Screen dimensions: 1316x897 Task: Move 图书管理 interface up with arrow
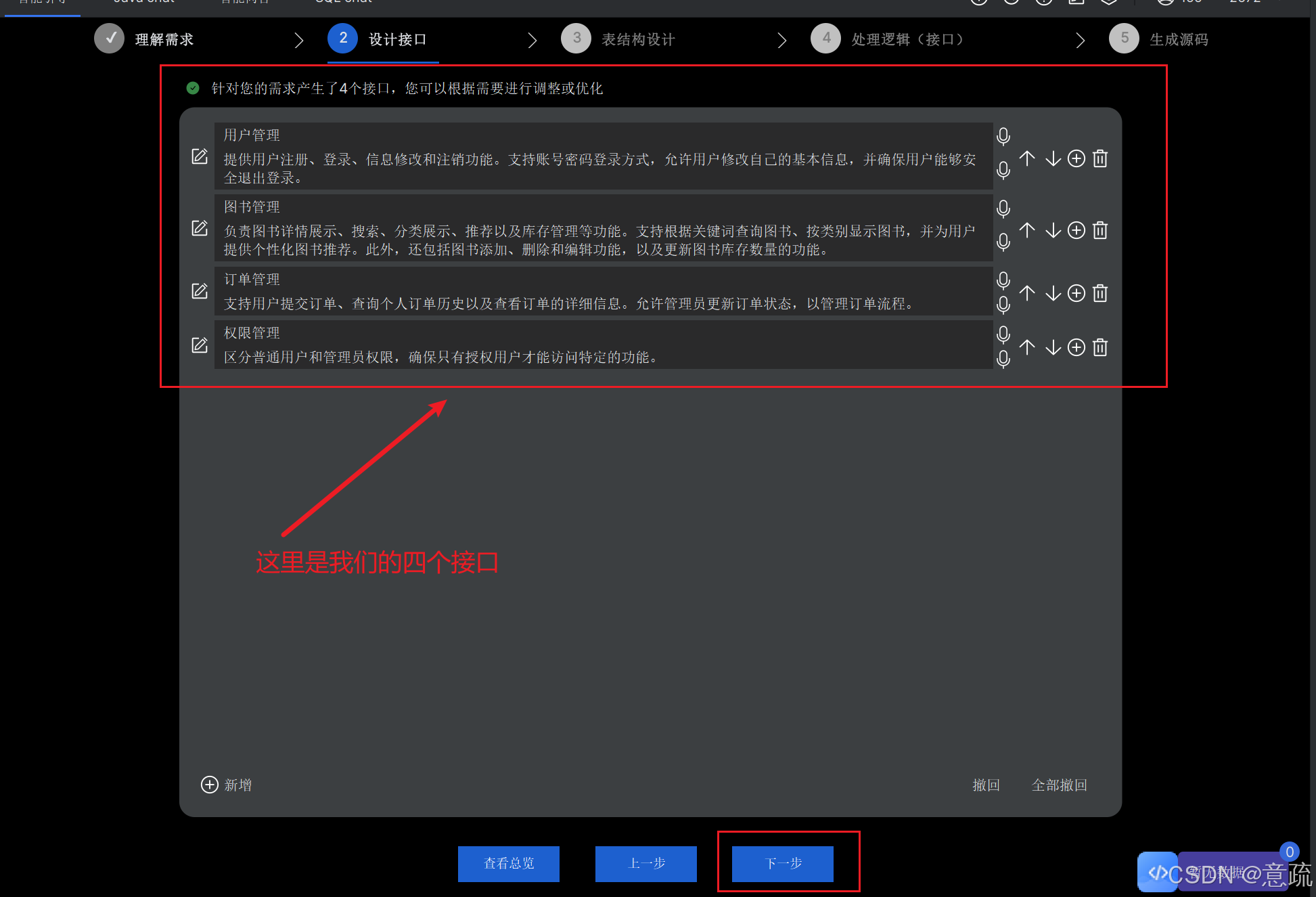click(1027, 230)
